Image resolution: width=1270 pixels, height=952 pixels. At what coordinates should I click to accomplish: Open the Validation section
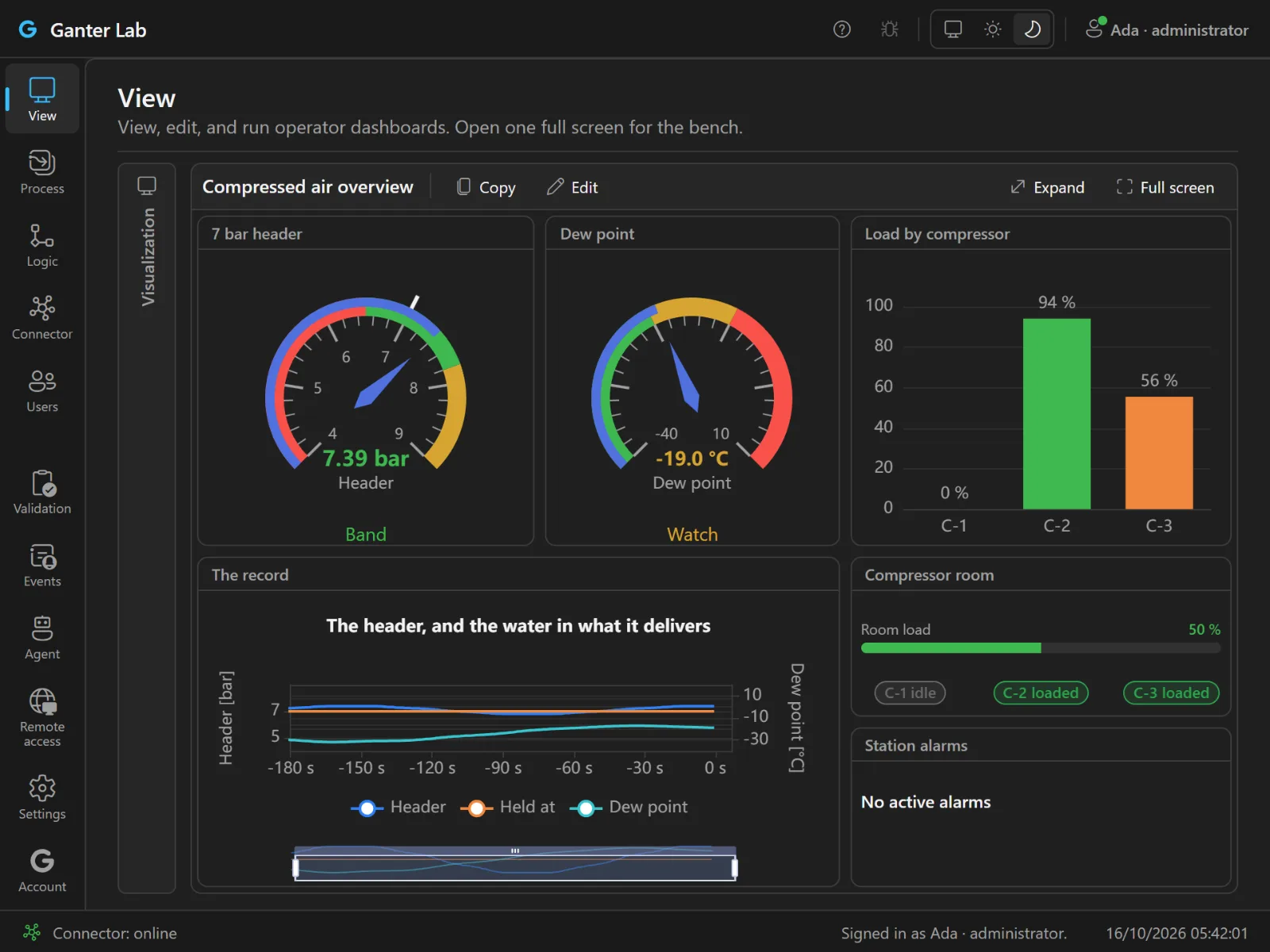[x=42, y=493]
